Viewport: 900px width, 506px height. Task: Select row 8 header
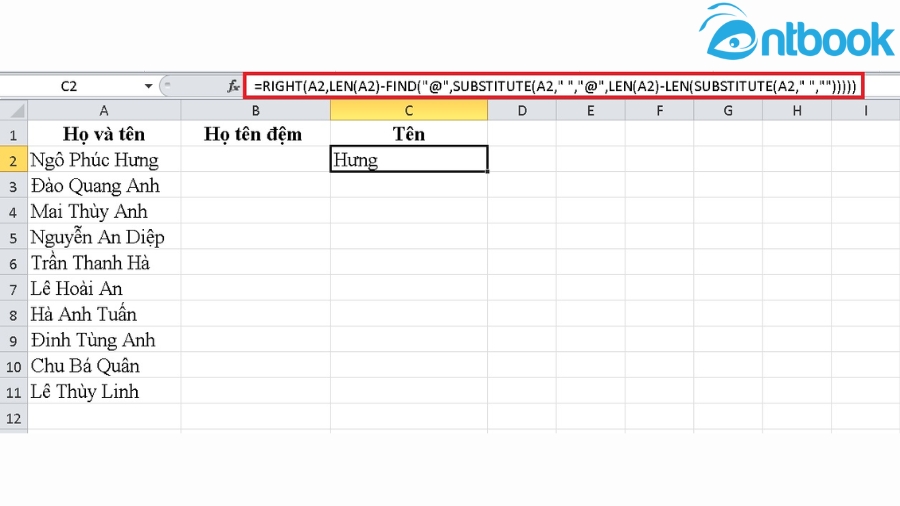[x=14, y=315]
